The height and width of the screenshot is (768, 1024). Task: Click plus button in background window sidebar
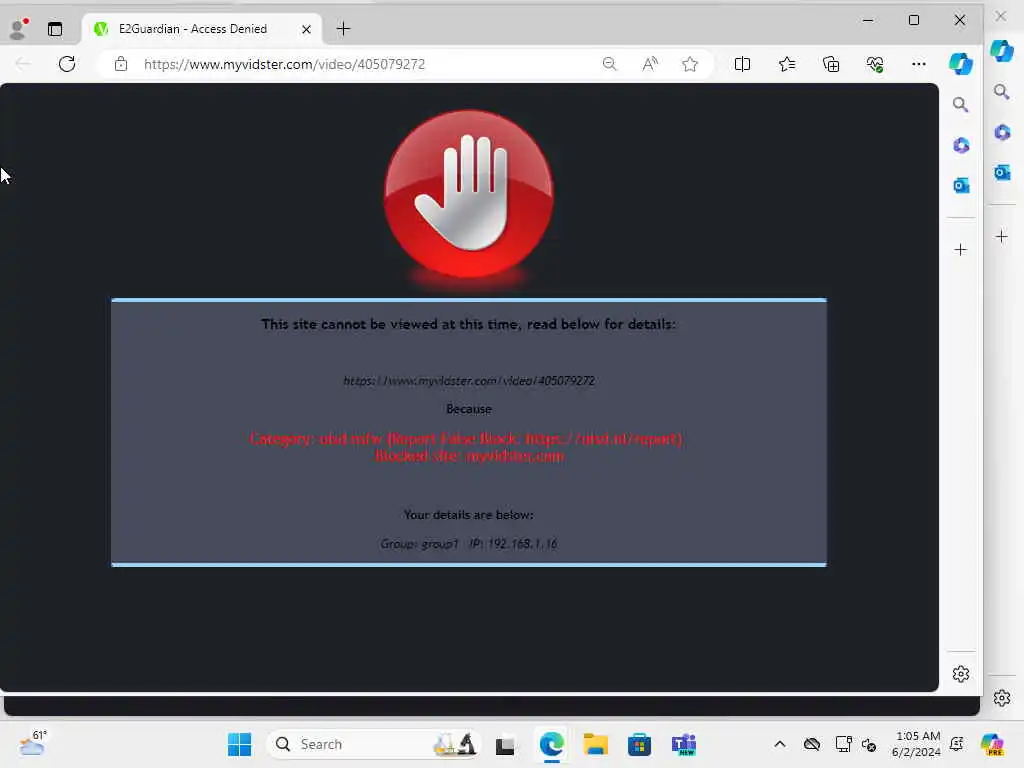pyautogui.click(x=1002, y=236)
